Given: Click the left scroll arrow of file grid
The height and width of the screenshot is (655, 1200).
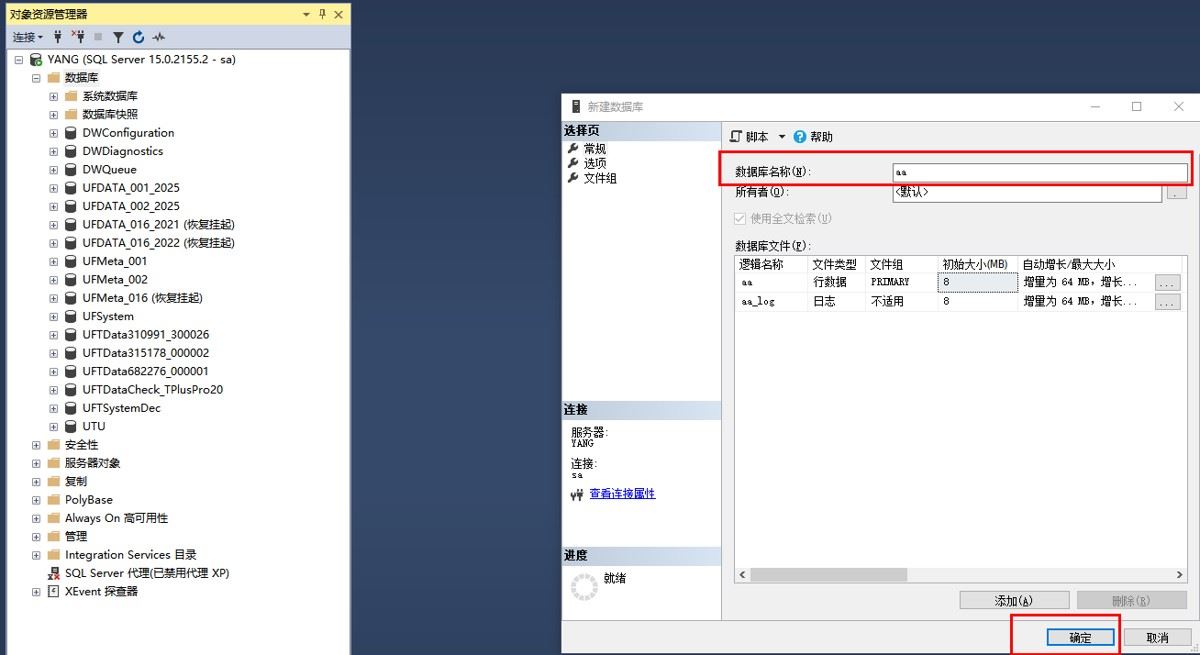Looking at the screenshot, I should point(743,575).
